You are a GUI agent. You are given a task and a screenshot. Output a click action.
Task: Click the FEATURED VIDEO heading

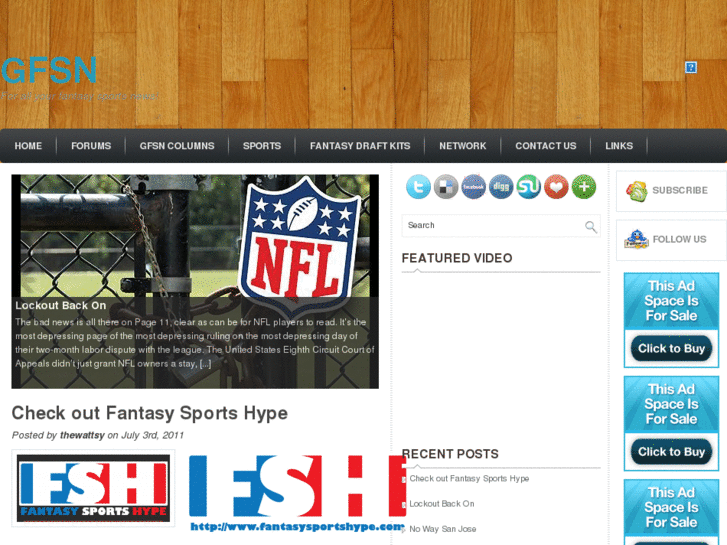[x=457, y=258]
